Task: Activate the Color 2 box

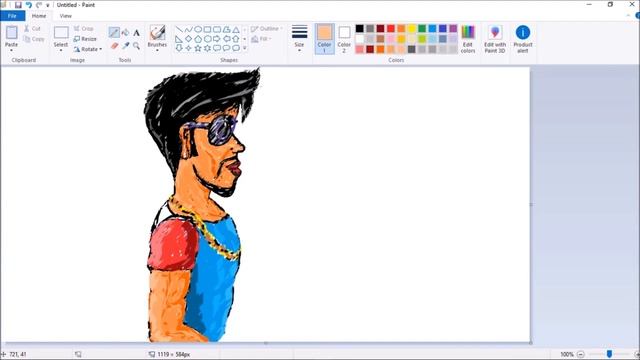Action: point(344,39)
